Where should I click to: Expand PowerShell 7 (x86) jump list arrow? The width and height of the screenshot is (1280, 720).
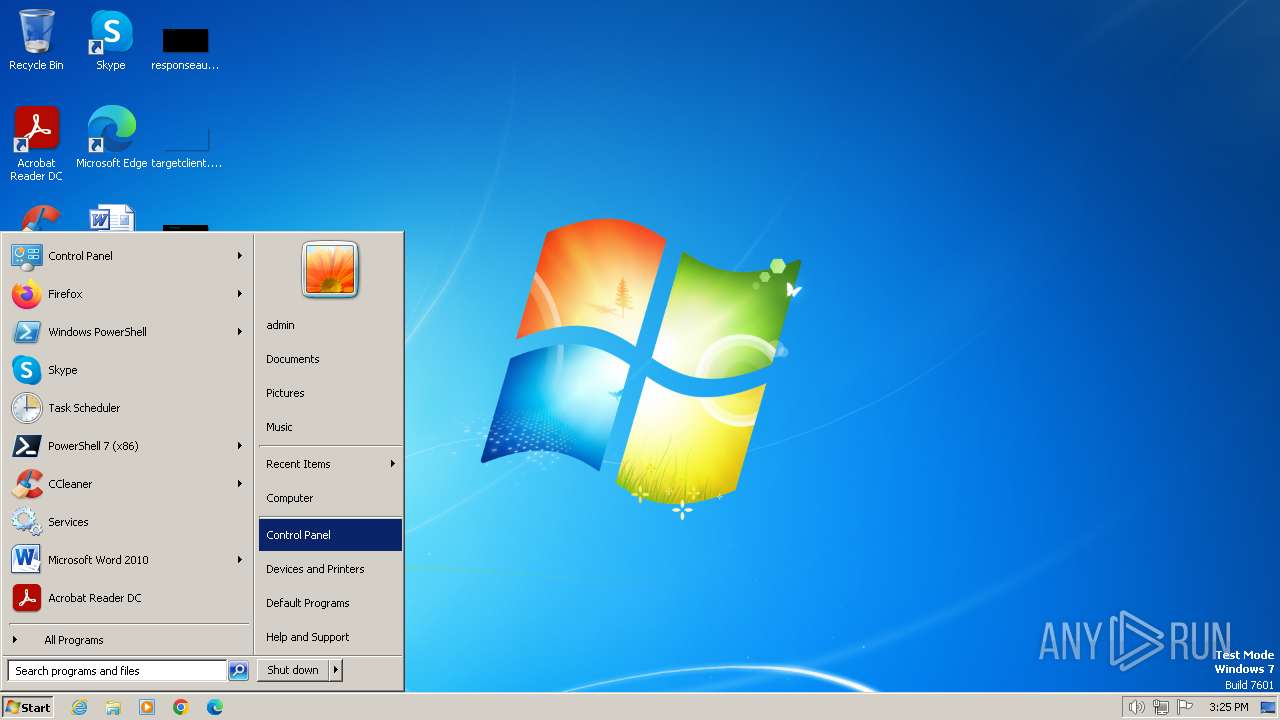[240, 446]
